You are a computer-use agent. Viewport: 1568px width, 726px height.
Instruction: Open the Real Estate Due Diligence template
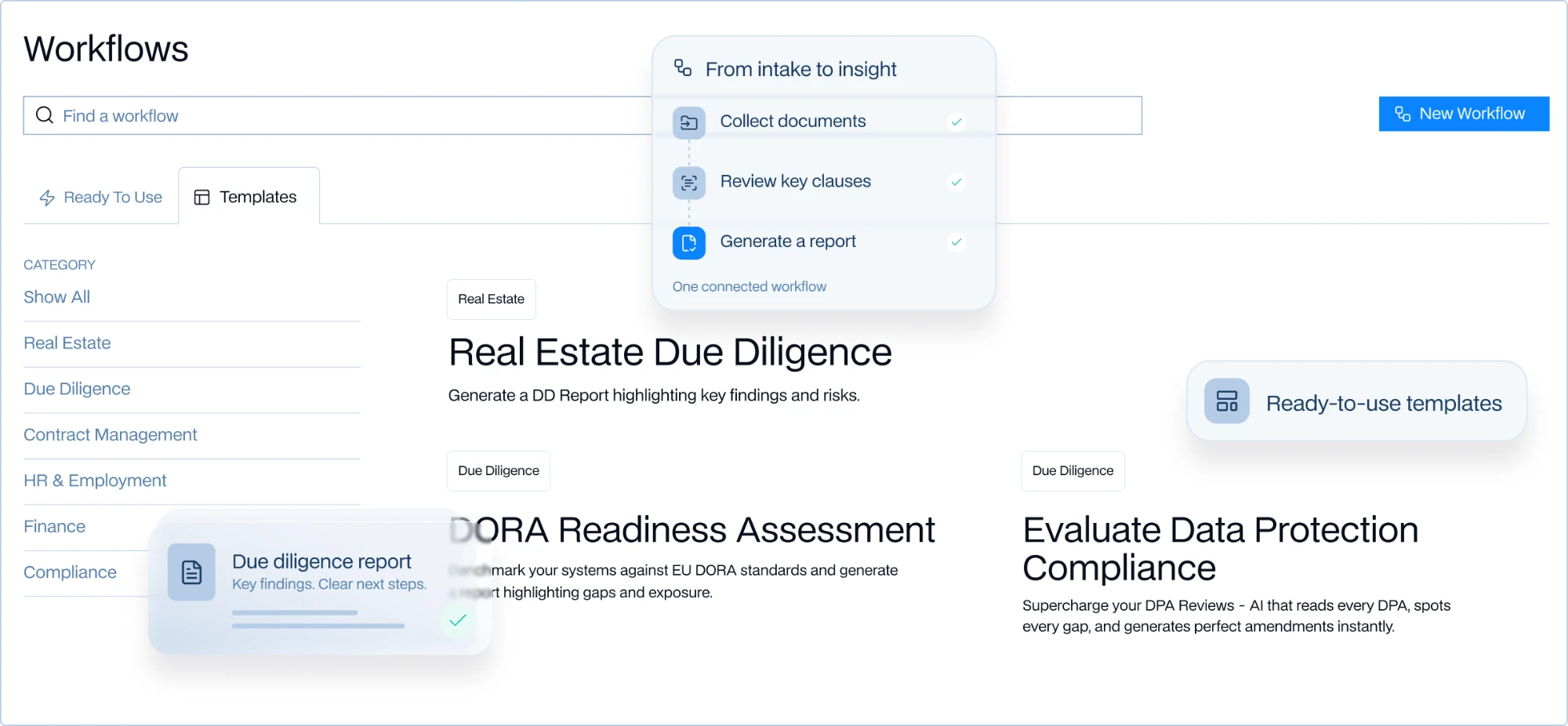pos(670,352)
